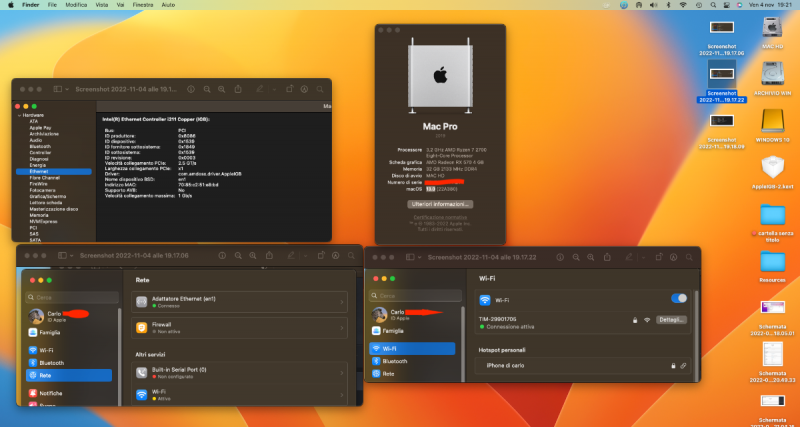Open sidebar view dropdown in Screenshot 19.17.06 window
Image resolution: width=800 pixels, height=427 pixels.
[x=71, y=255]
